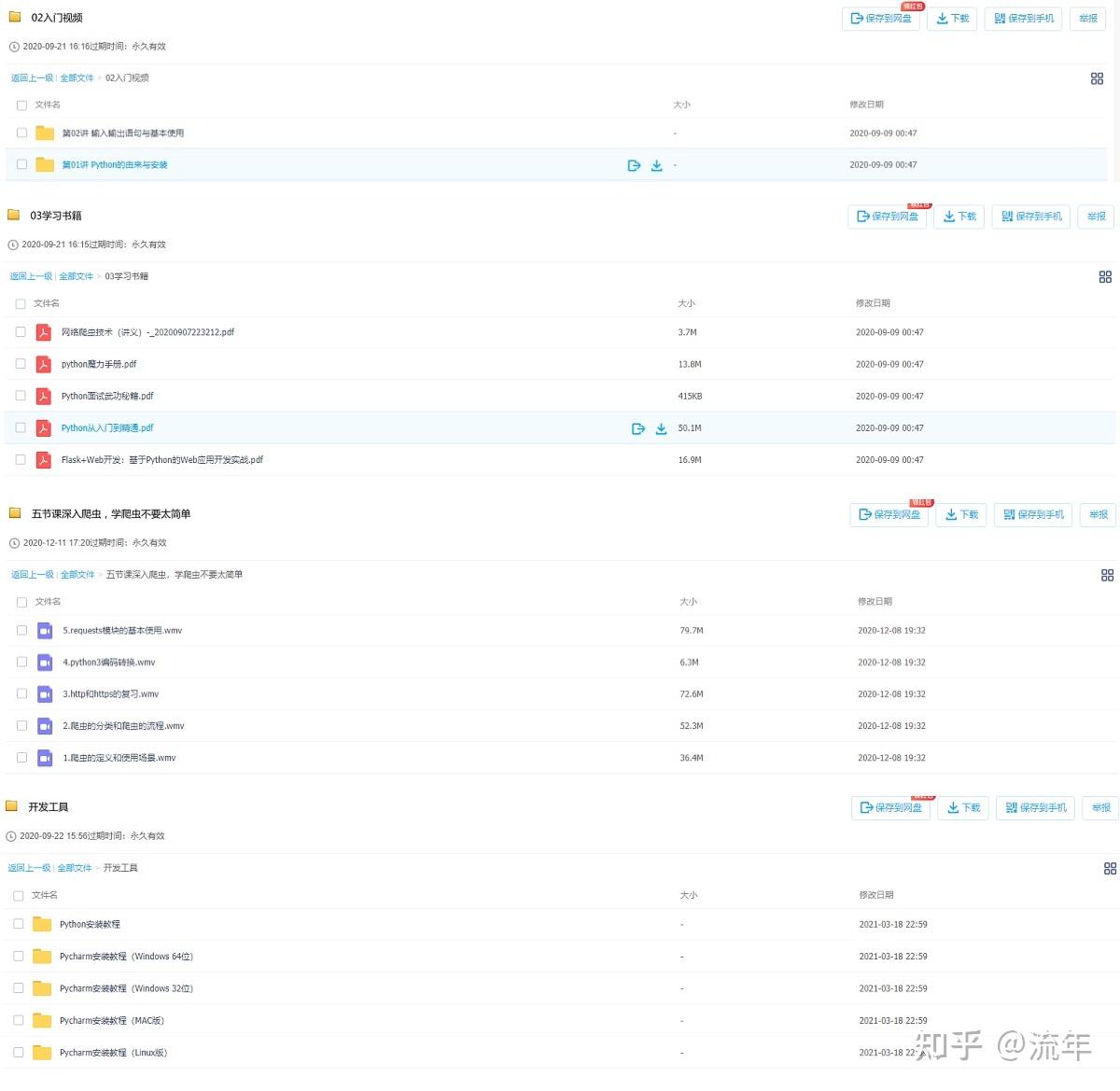Switch to grid view in 开发工具 panel

point(1110,869)
